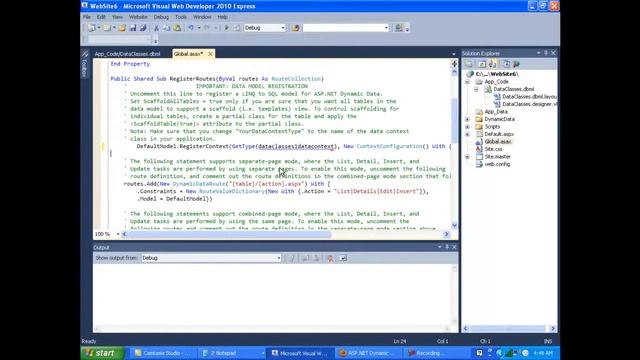
Task: Open the Window menu
Action: click(x=202, y=17)
